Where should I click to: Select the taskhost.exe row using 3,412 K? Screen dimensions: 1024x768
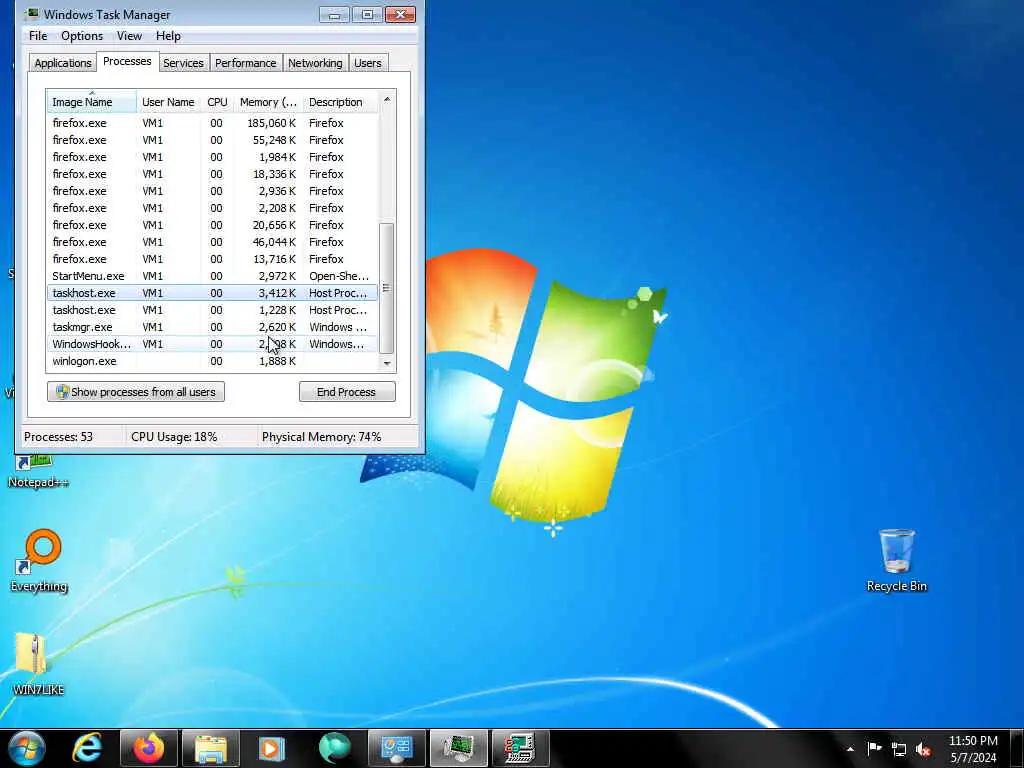pos(213,293)
